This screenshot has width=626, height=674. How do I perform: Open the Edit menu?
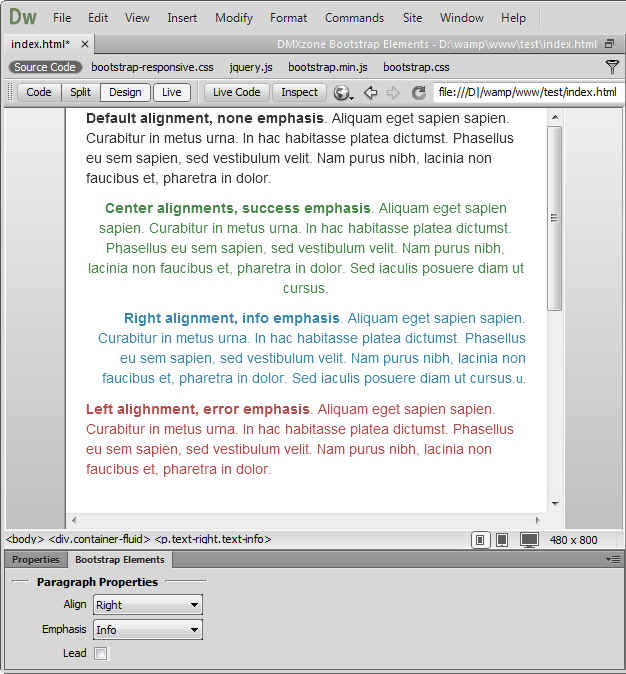click(98, 18)
